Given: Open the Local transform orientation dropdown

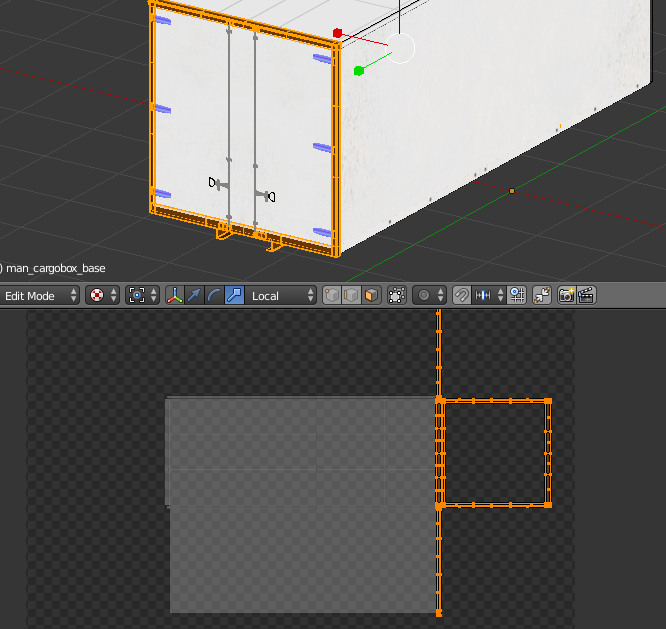Looking at the screenshot, I should (x=282, y=295).
